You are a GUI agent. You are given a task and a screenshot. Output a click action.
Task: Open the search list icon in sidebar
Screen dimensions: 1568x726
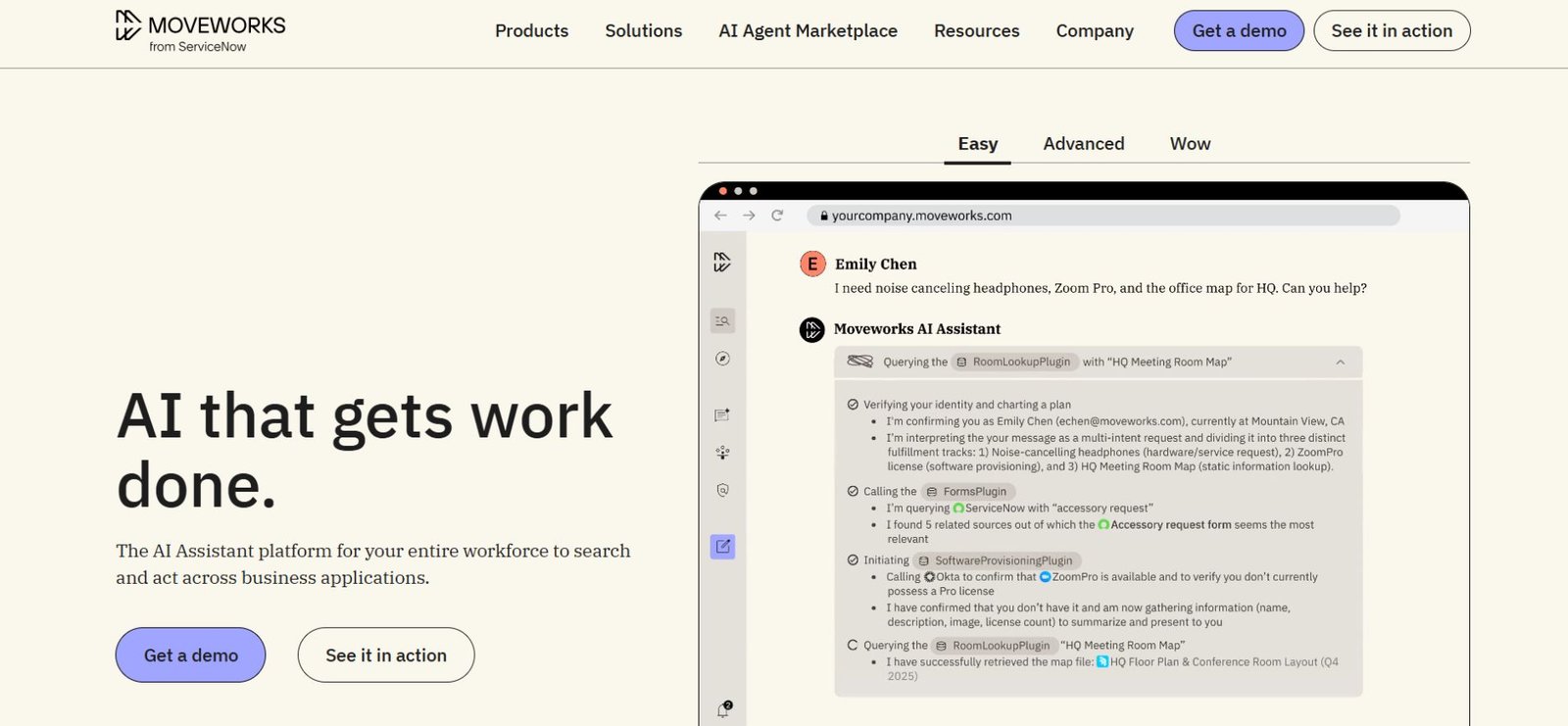722,320
